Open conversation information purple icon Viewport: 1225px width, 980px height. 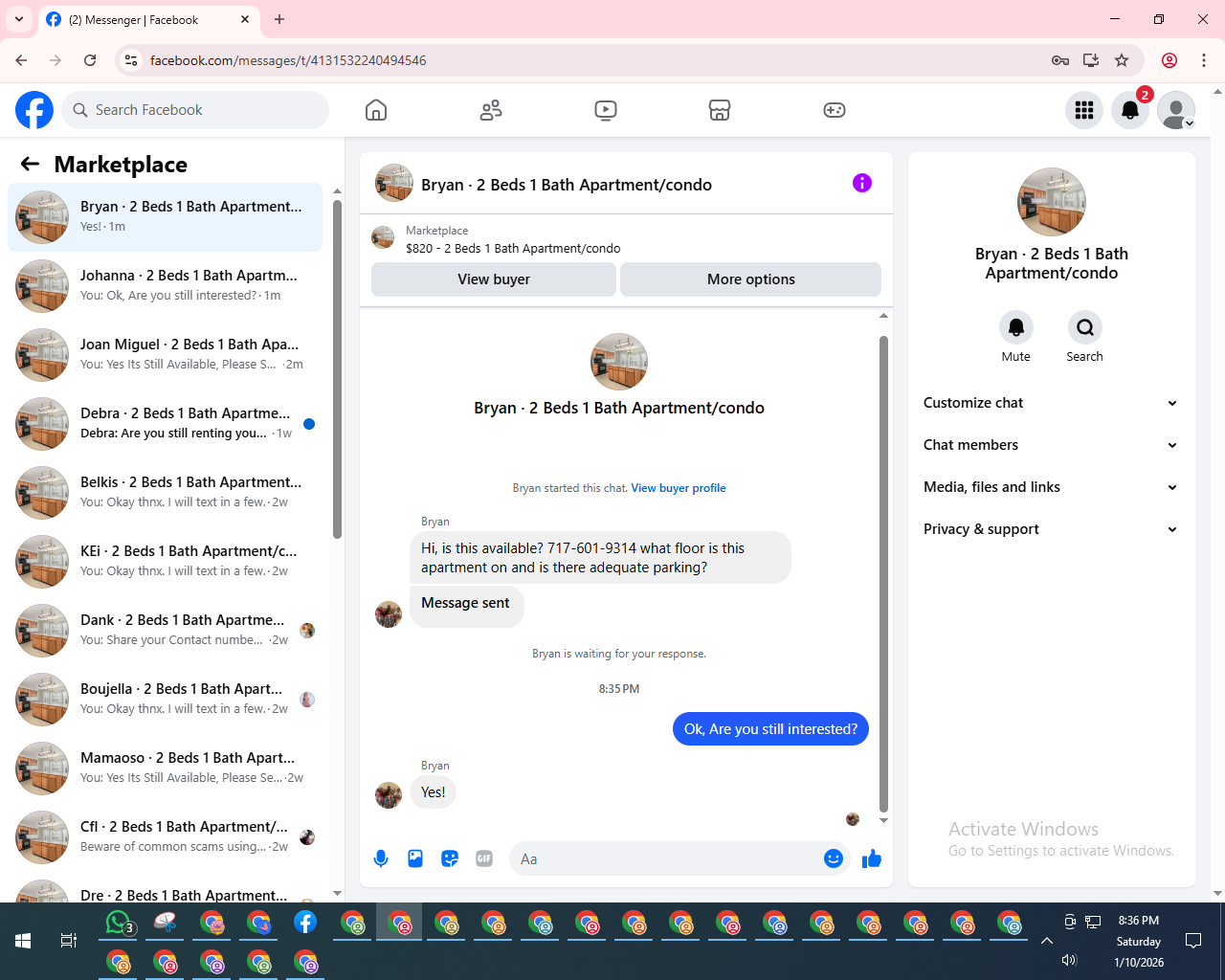coord(862,183)
